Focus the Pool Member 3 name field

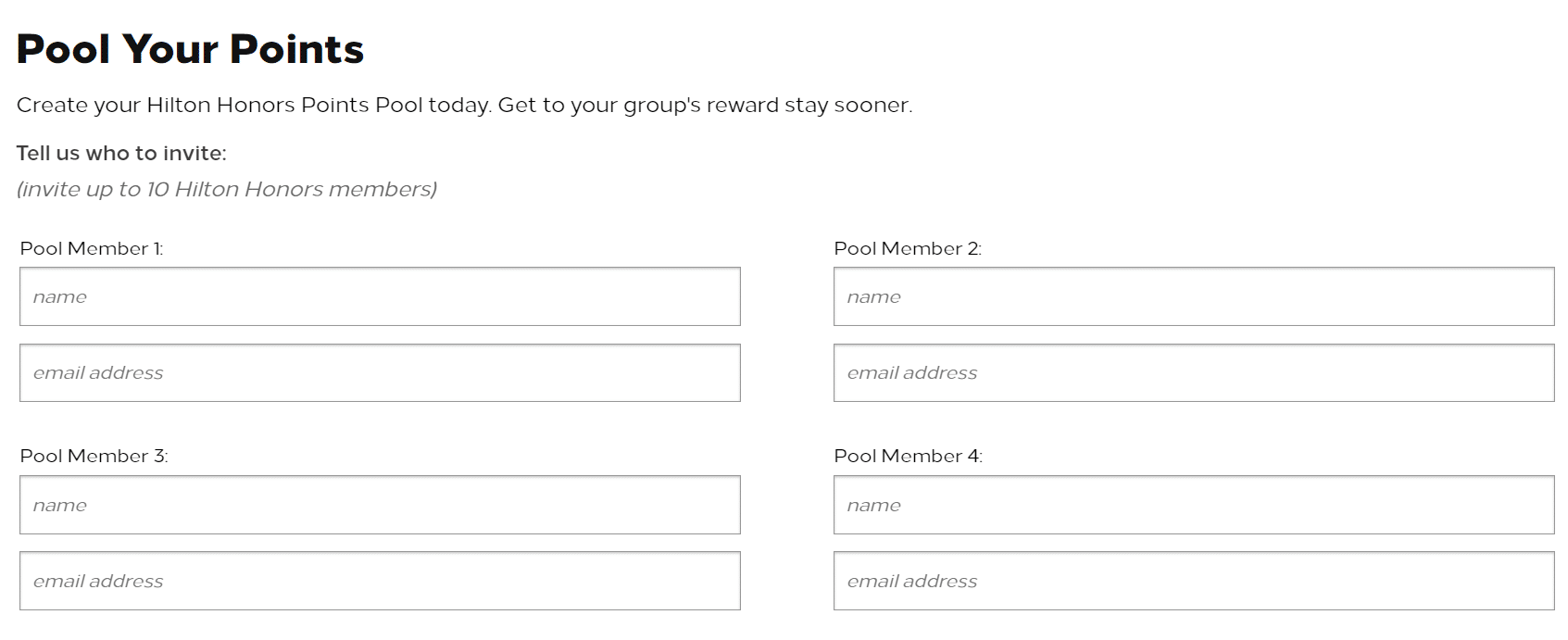click(380, 505)
